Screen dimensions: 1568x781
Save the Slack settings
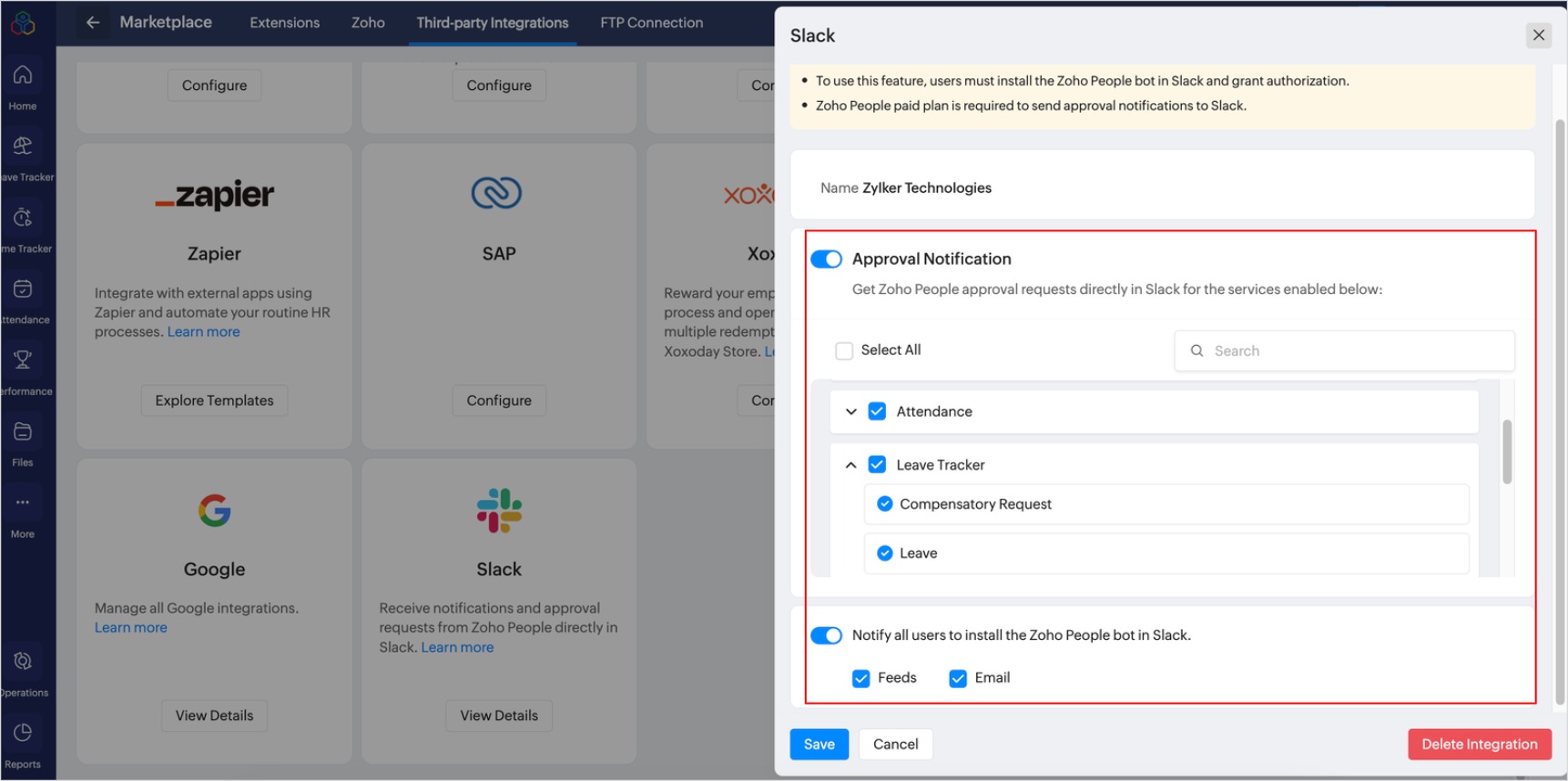tap(819, 745)
